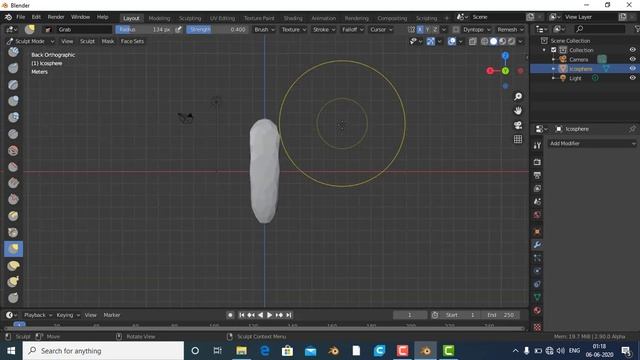Click the Windows Search for anything box

103,351
